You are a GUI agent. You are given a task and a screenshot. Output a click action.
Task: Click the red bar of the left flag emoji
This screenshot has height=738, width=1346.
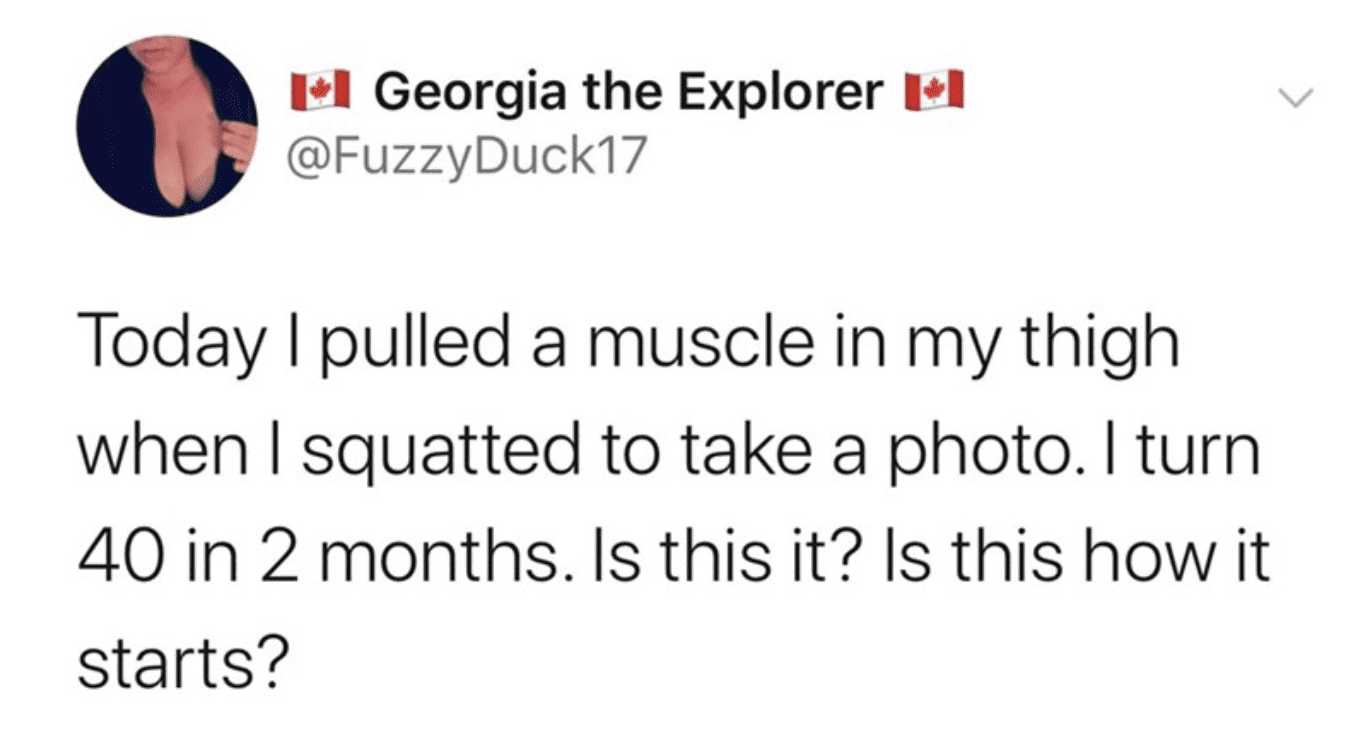pos(299,89)
